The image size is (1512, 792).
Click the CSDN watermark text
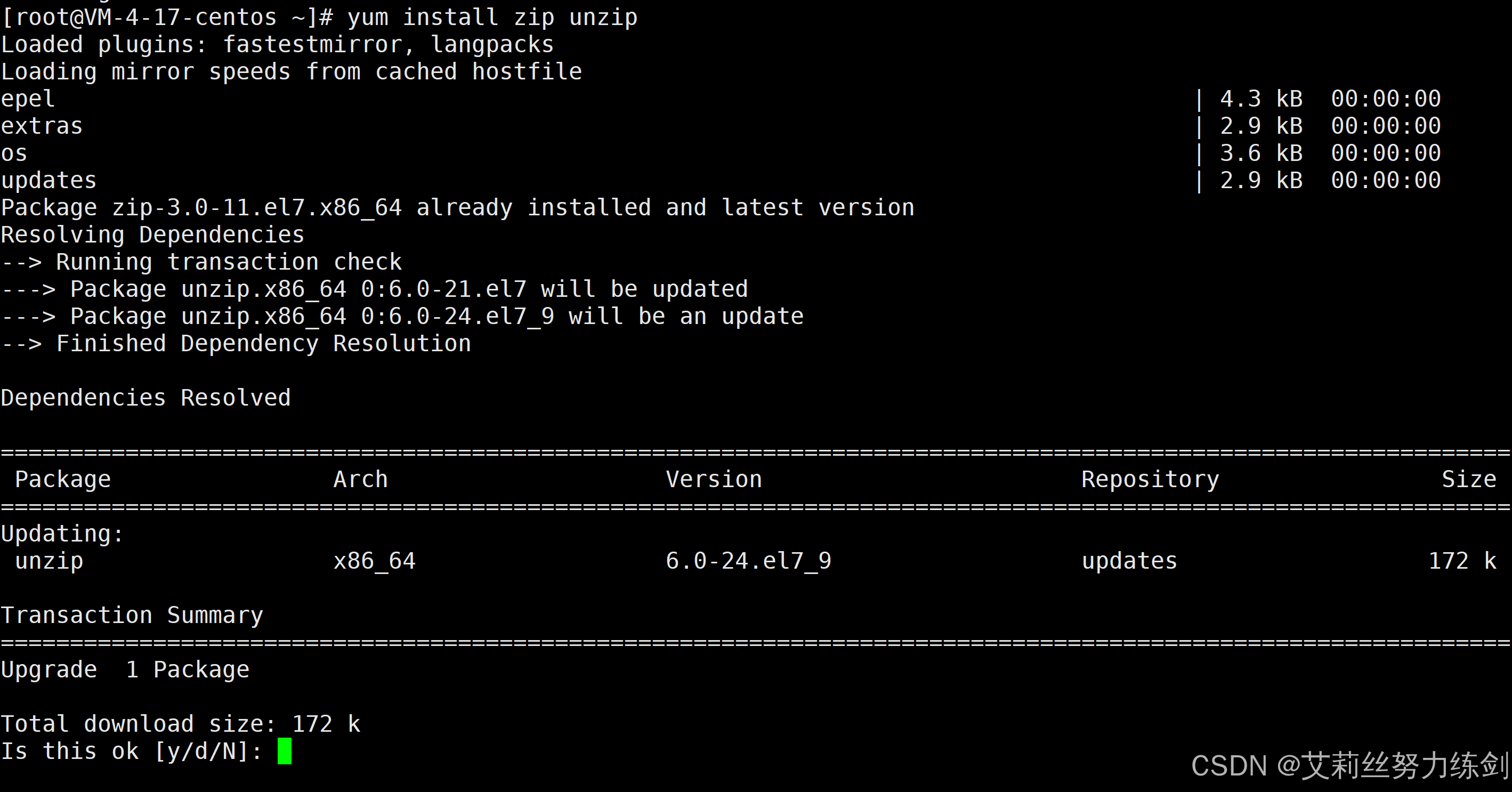(1349, 765)
